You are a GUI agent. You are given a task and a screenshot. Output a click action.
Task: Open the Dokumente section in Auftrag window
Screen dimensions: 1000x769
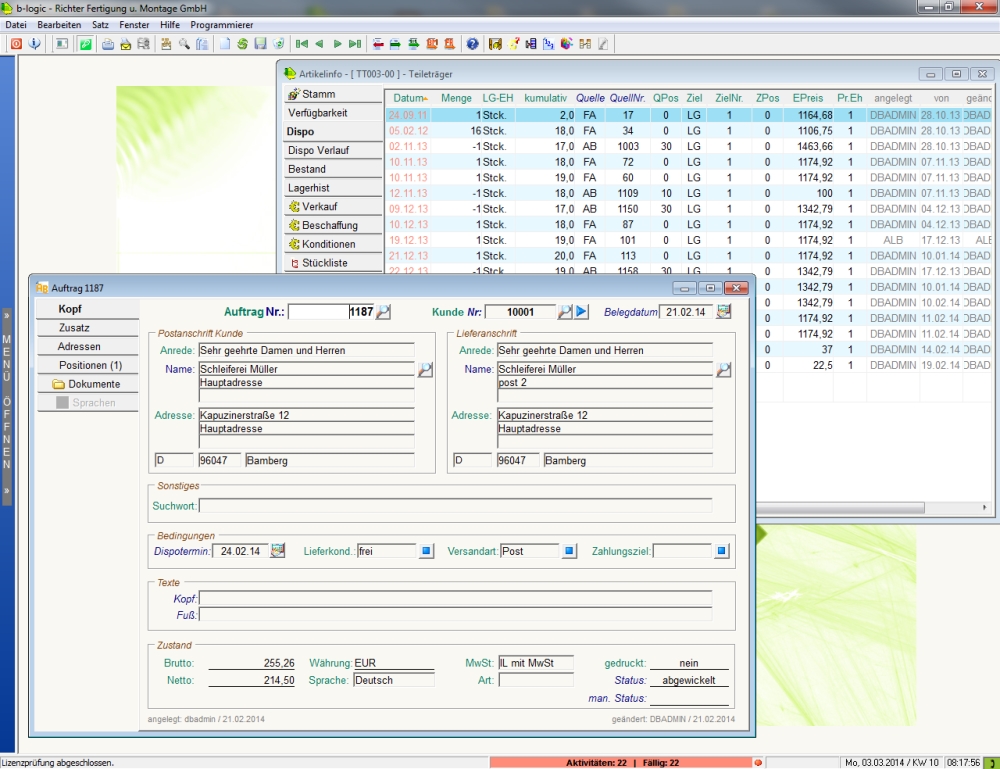tap(93, 384)
